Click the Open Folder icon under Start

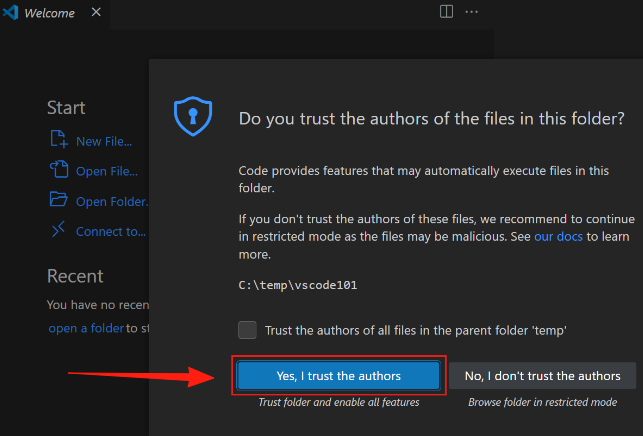tap(58, 201)
